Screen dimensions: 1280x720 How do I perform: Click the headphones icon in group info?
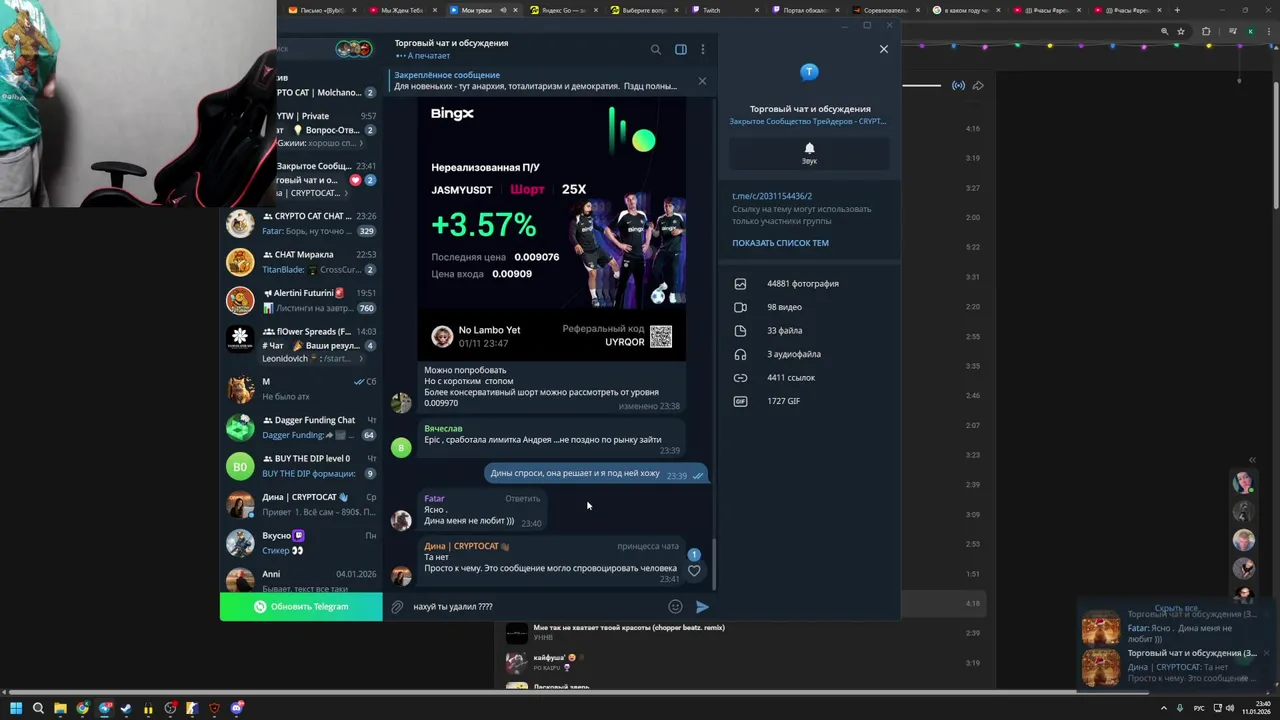tap(740, 354)
